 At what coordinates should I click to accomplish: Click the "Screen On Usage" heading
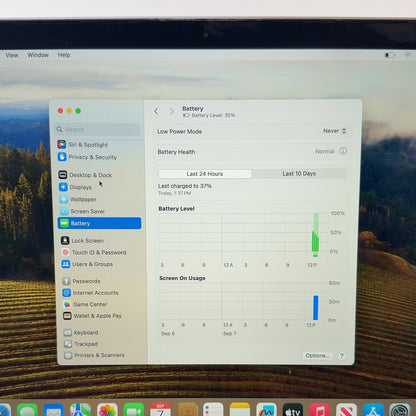182,278
